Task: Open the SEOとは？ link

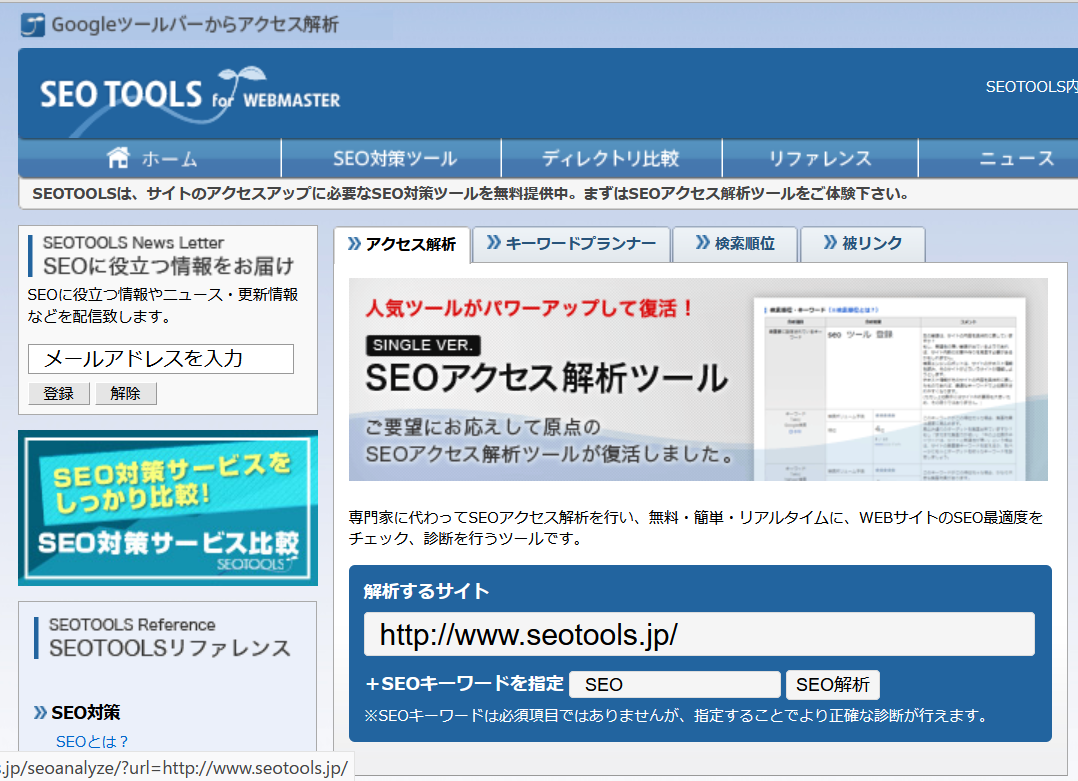Action: [92, 742]
